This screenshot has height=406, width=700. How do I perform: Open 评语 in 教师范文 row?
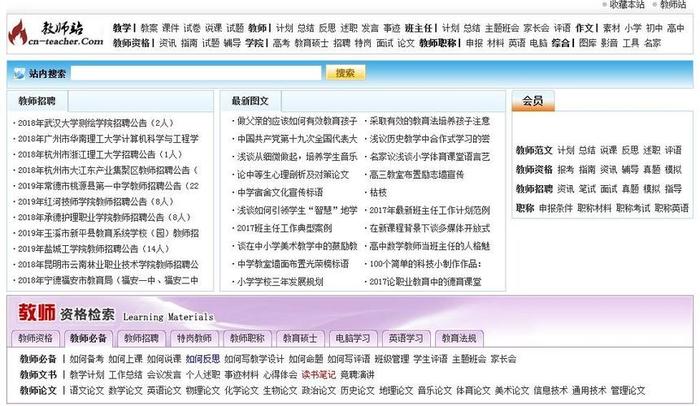[673, 150]
